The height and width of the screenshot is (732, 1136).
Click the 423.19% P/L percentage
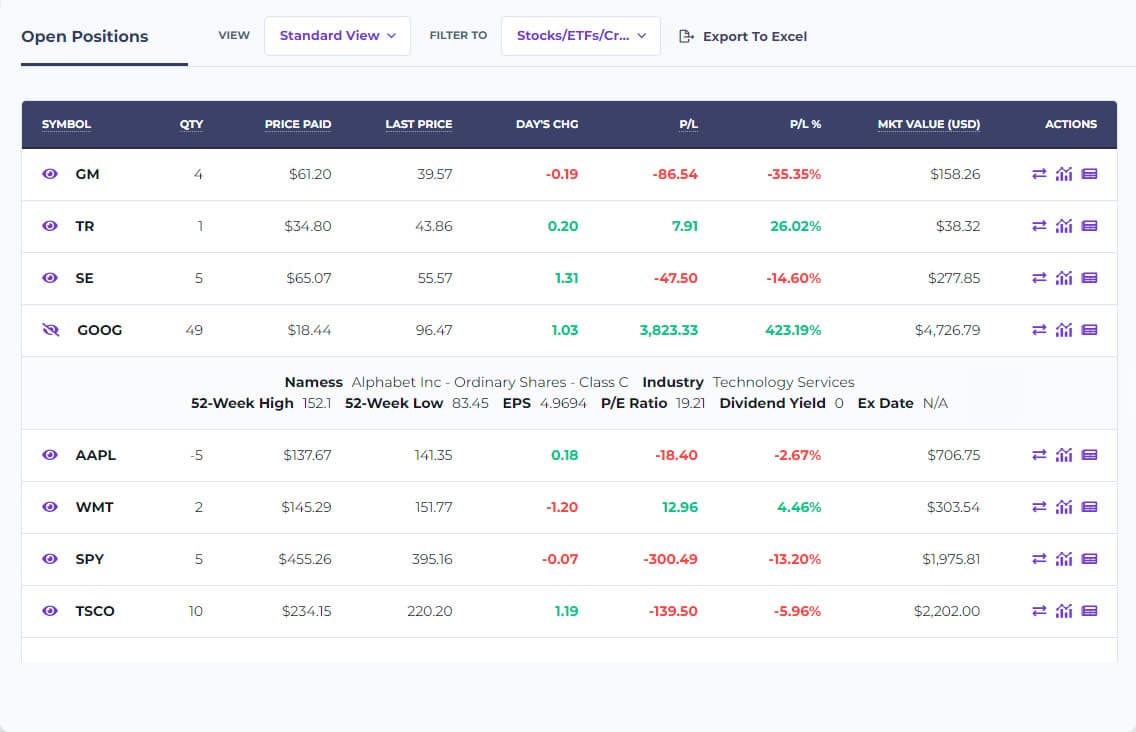click(793, 330)
